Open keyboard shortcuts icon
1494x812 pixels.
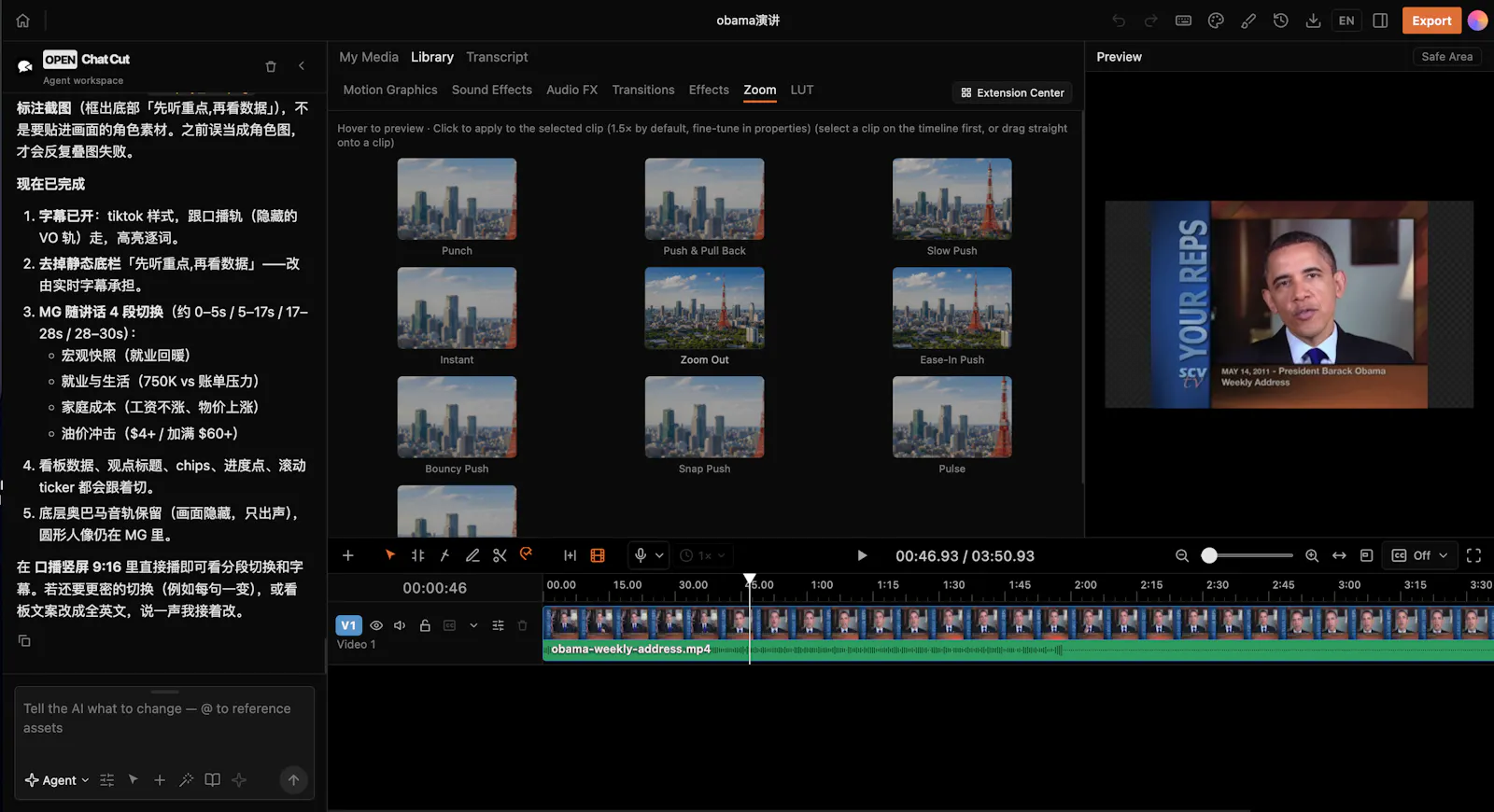coord(1183,21)
